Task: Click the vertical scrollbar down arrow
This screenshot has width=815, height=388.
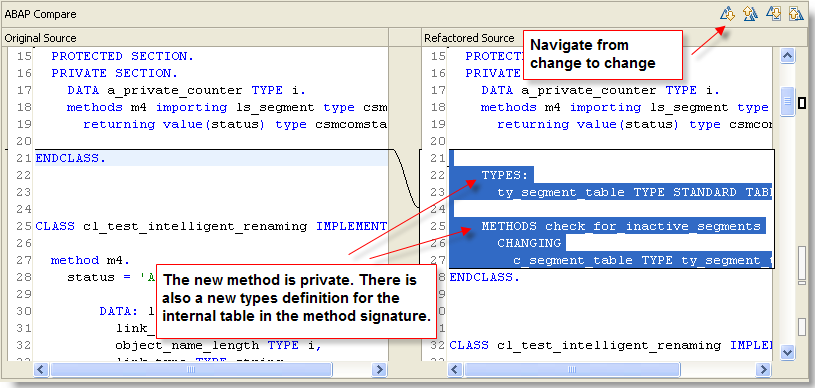Action: click(x=788, y=352)
